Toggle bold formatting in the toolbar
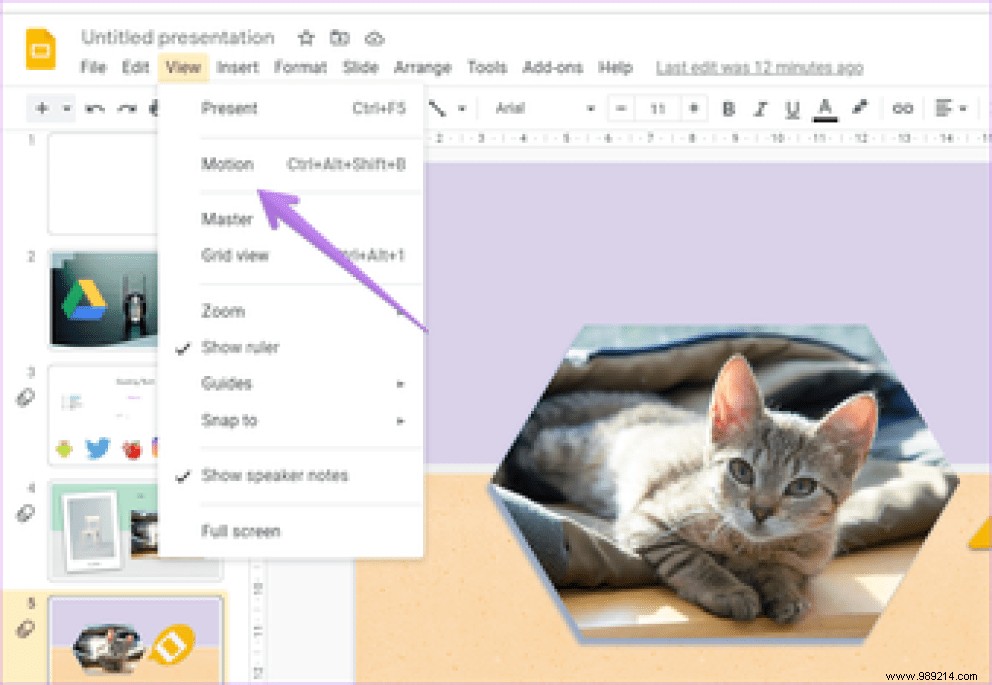The height and width of the screenshot is (685, 992). 729,108
